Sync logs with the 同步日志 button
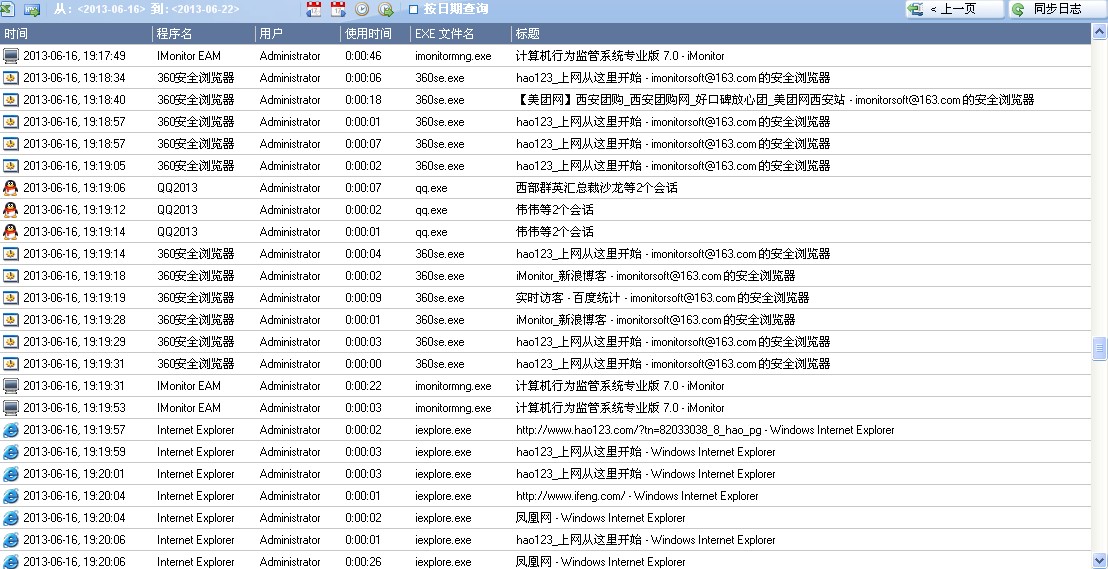The height and width of the screenshot is (569, 1108). pos(1057,9)
